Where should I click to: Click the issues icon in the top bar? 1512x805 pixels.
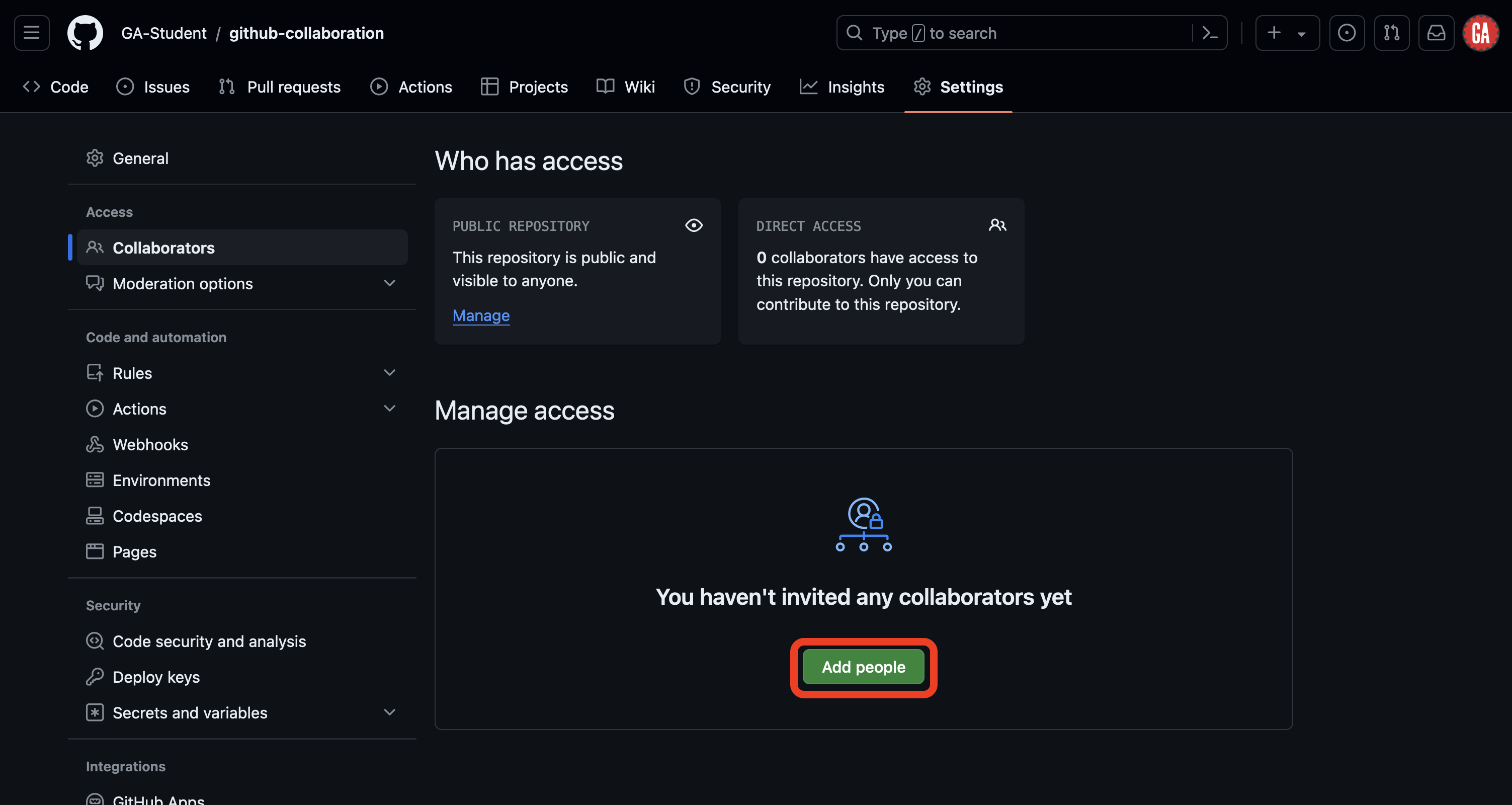[1347, 32]
